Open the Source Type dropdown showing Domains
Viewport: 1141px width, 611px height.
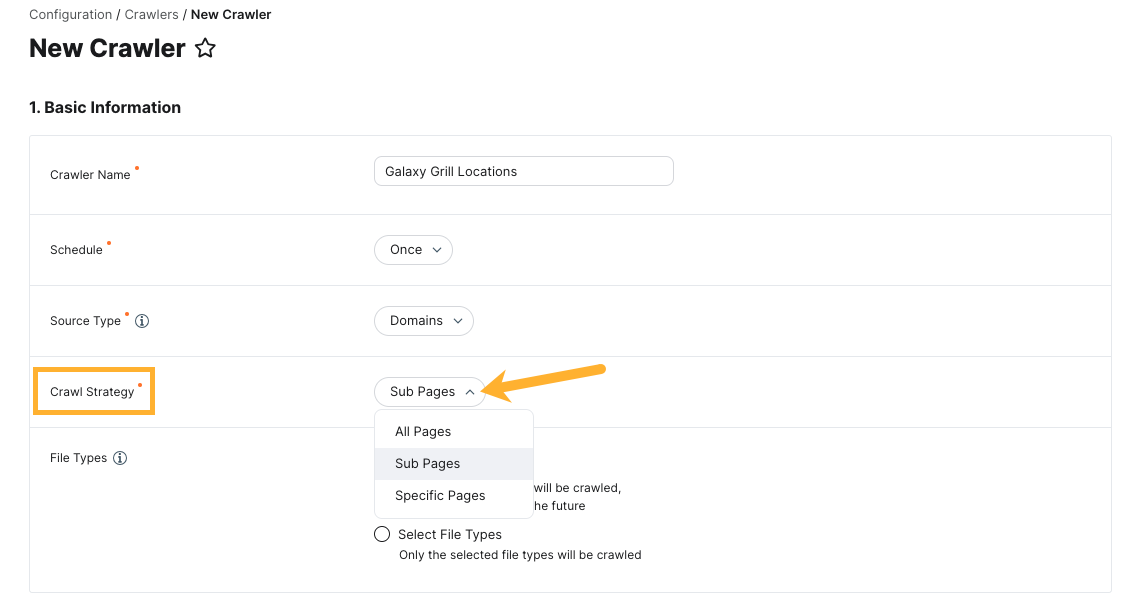(x=424, y=321)
